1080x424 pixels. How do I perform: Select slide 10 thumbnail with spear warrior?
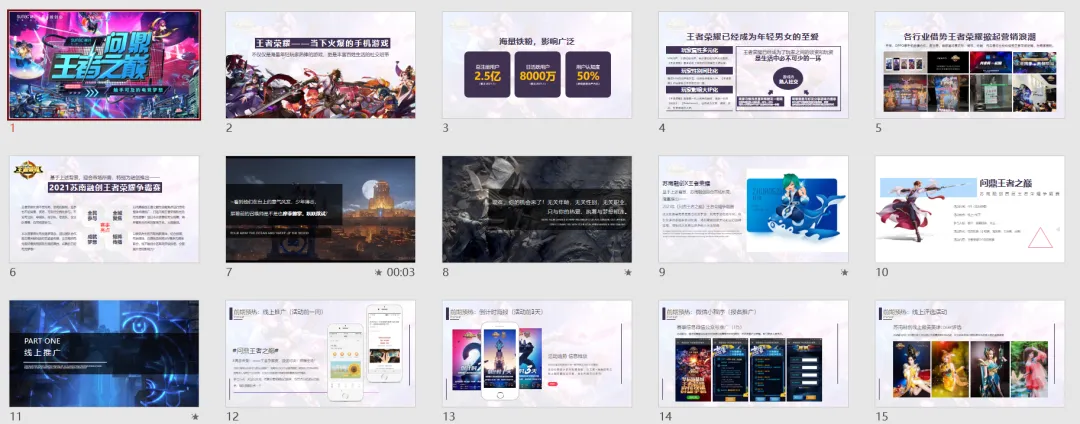point(969,209)
